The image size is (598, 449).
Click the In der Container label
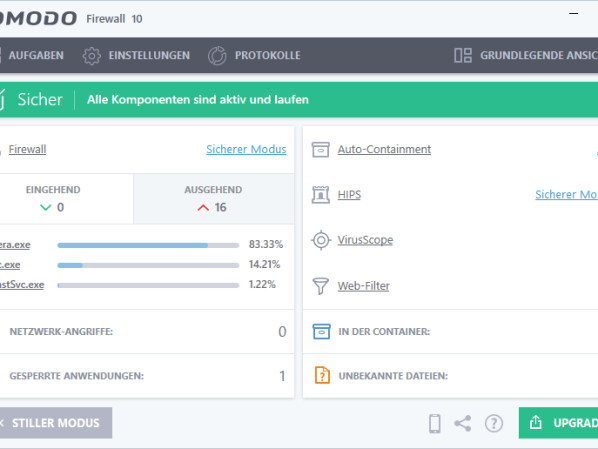click(x=384, y=332)
